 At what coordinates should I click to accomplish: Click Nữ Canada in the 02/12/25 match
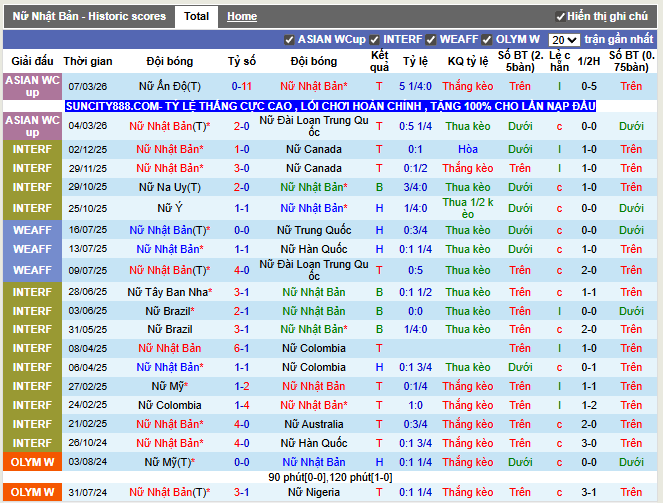313,149
